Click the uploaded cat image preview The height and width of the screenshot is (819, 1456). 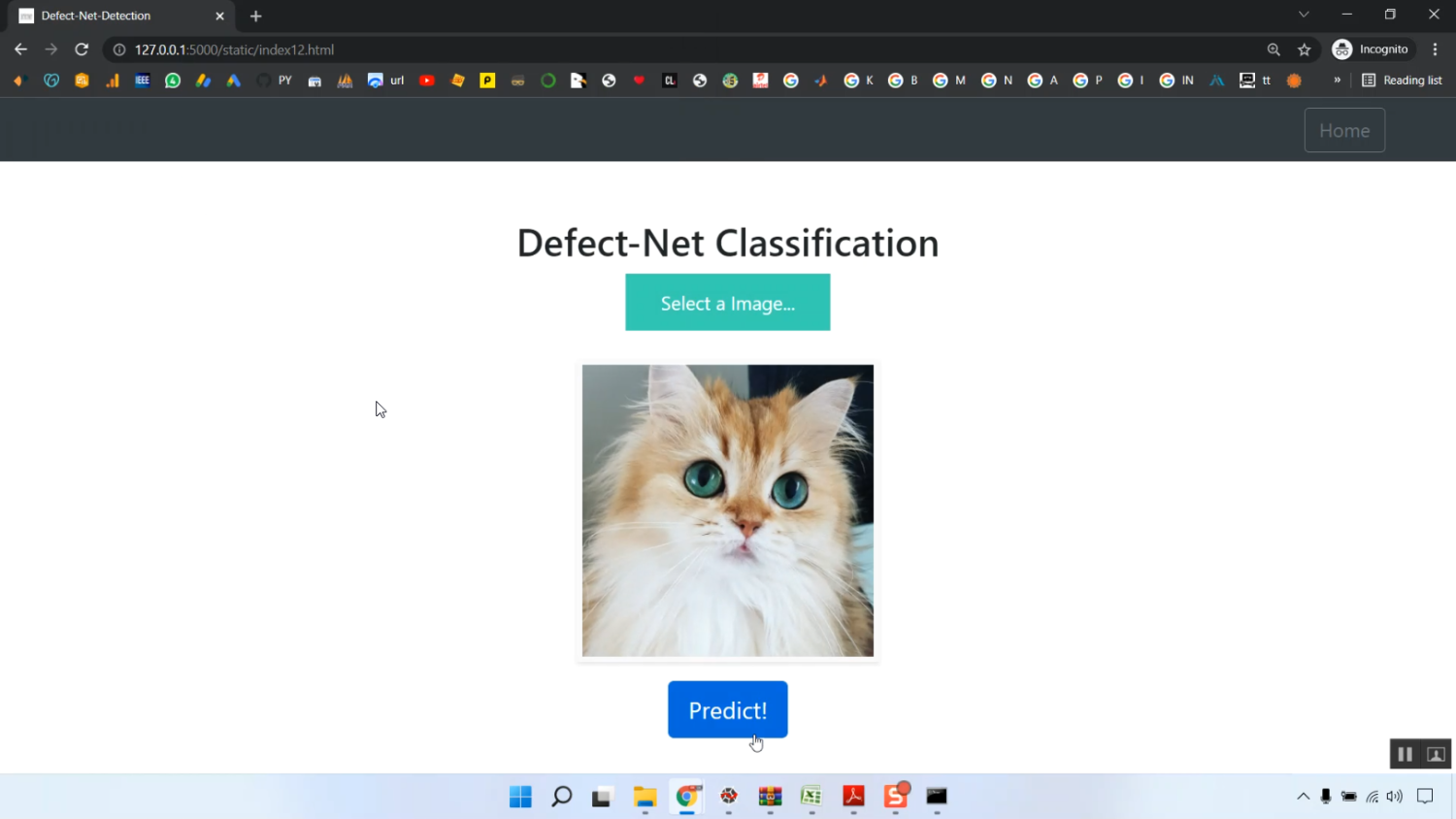(728, 510)
